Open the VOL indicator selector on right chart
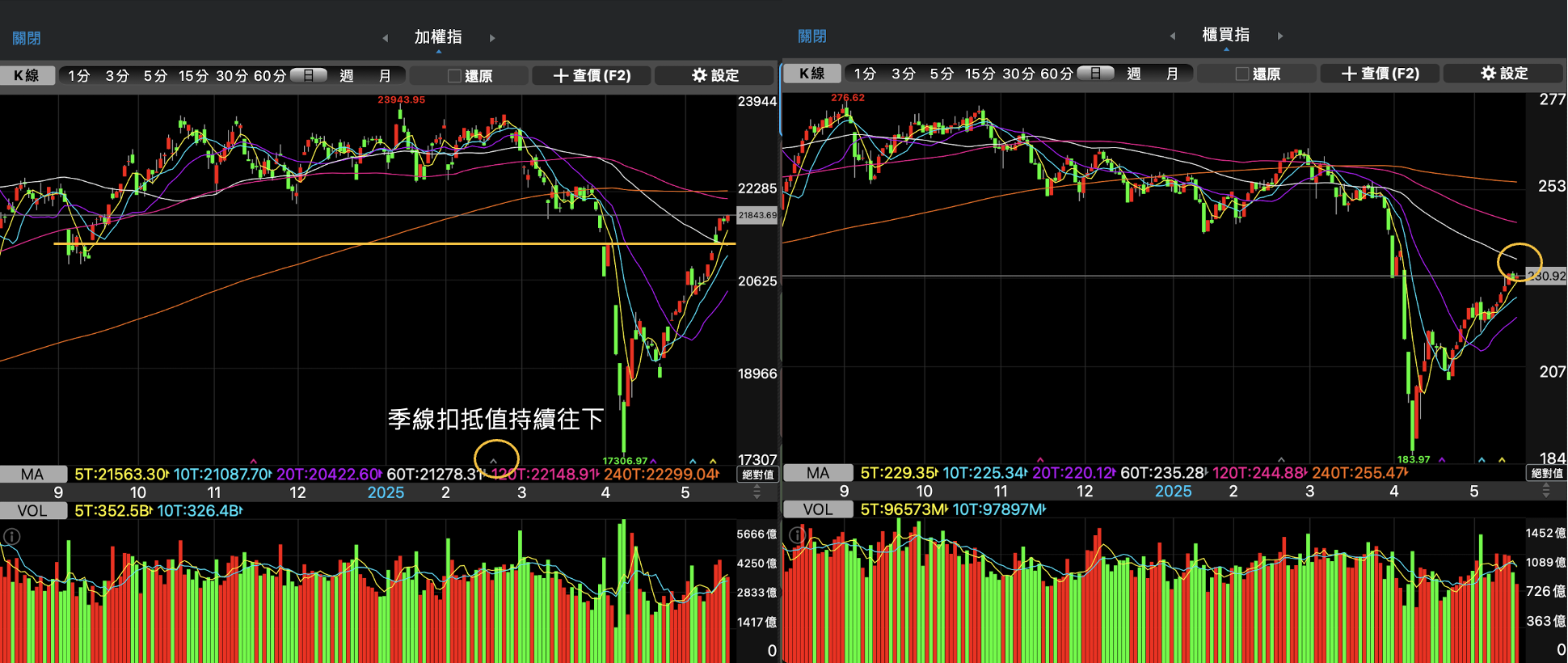 pos(818,509)
